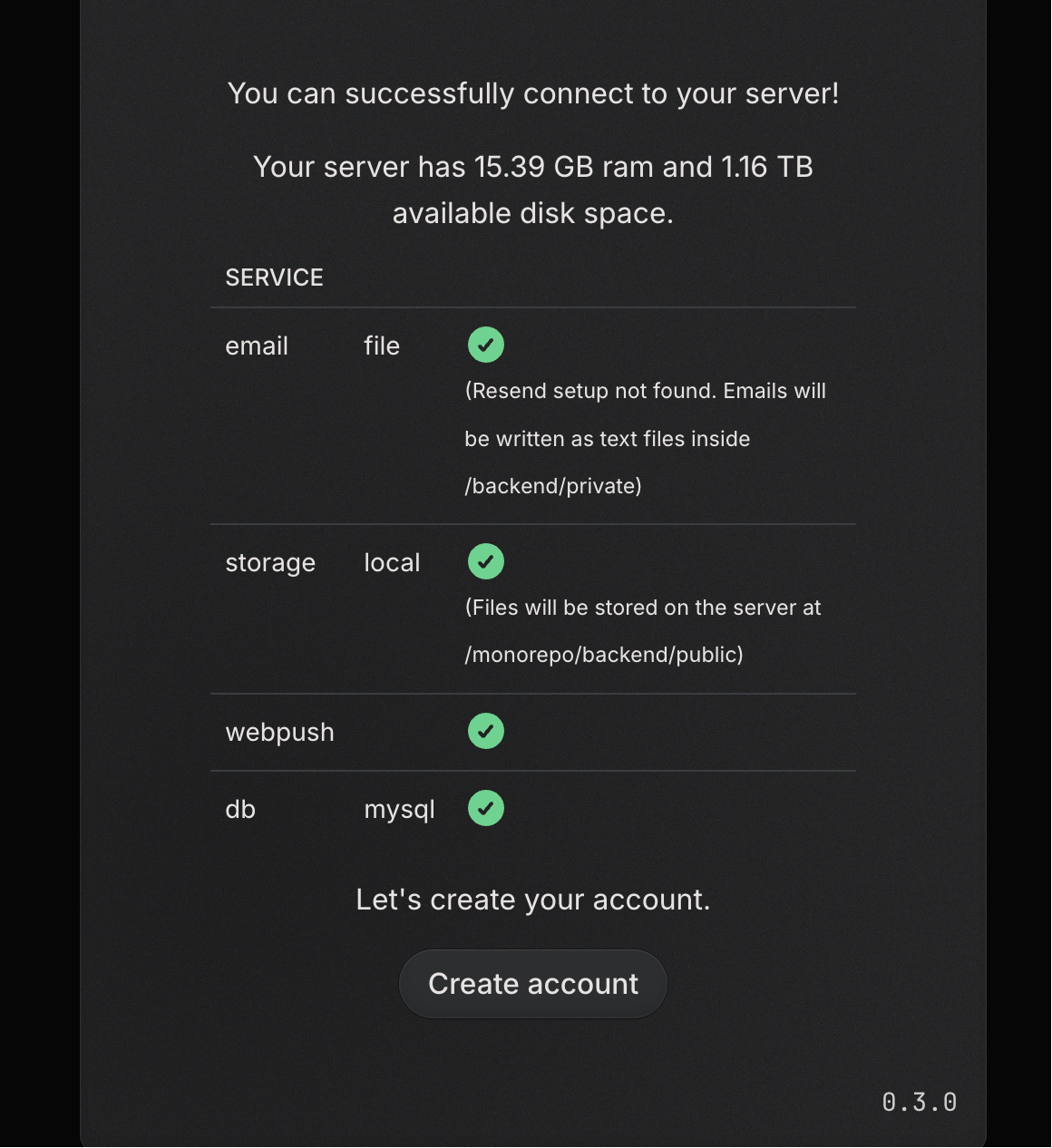1052x1148 pixels.
Task: Click the server ram and disk summary
Action: click(x=533, y=190)
